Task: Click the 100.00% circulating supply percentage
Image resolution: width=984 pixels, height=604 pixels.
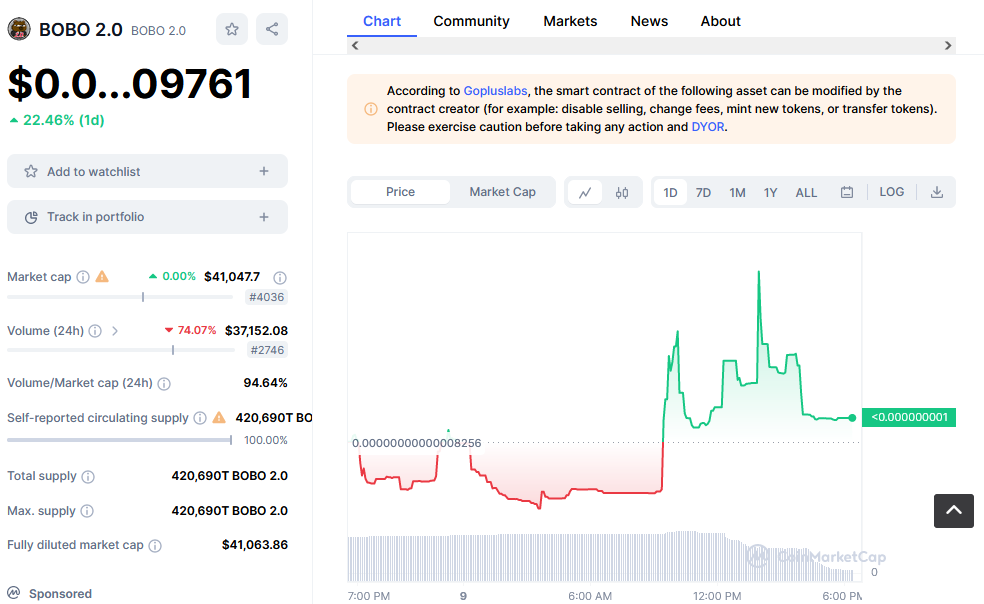Action: tap(265, 440)
